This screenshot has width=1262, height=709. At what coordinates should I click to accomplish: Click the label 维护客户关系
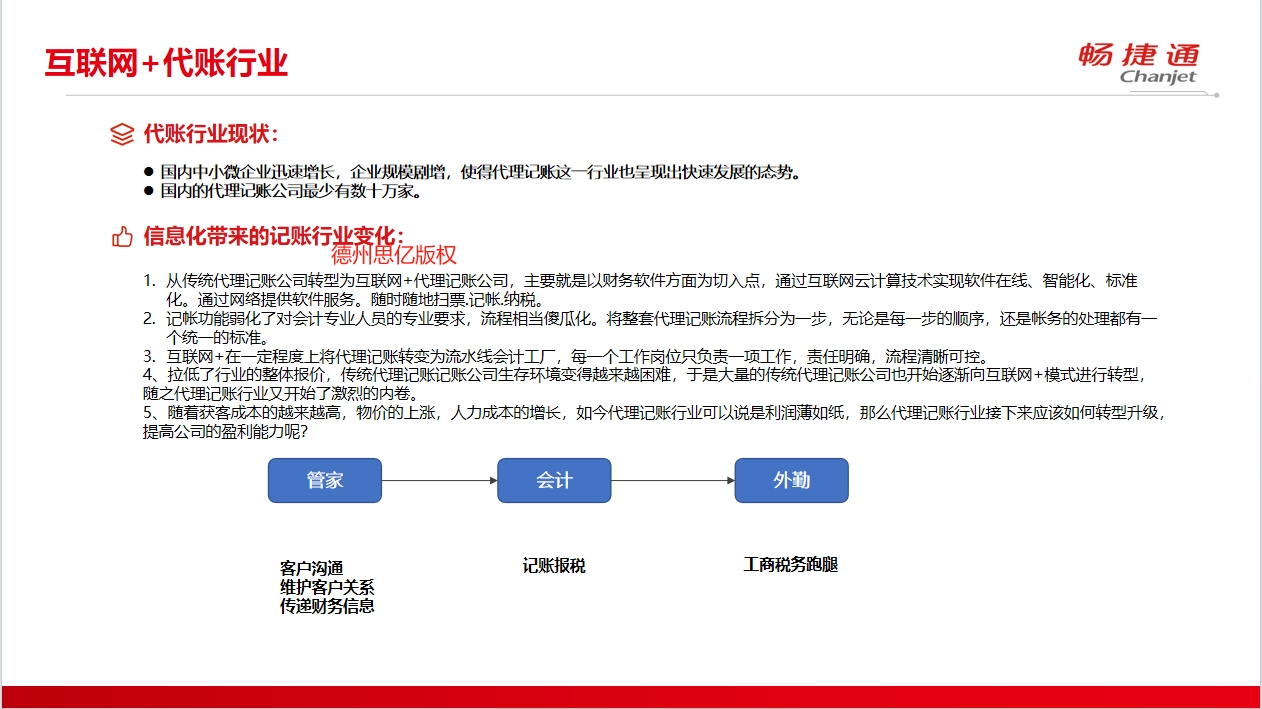[327, 587]
